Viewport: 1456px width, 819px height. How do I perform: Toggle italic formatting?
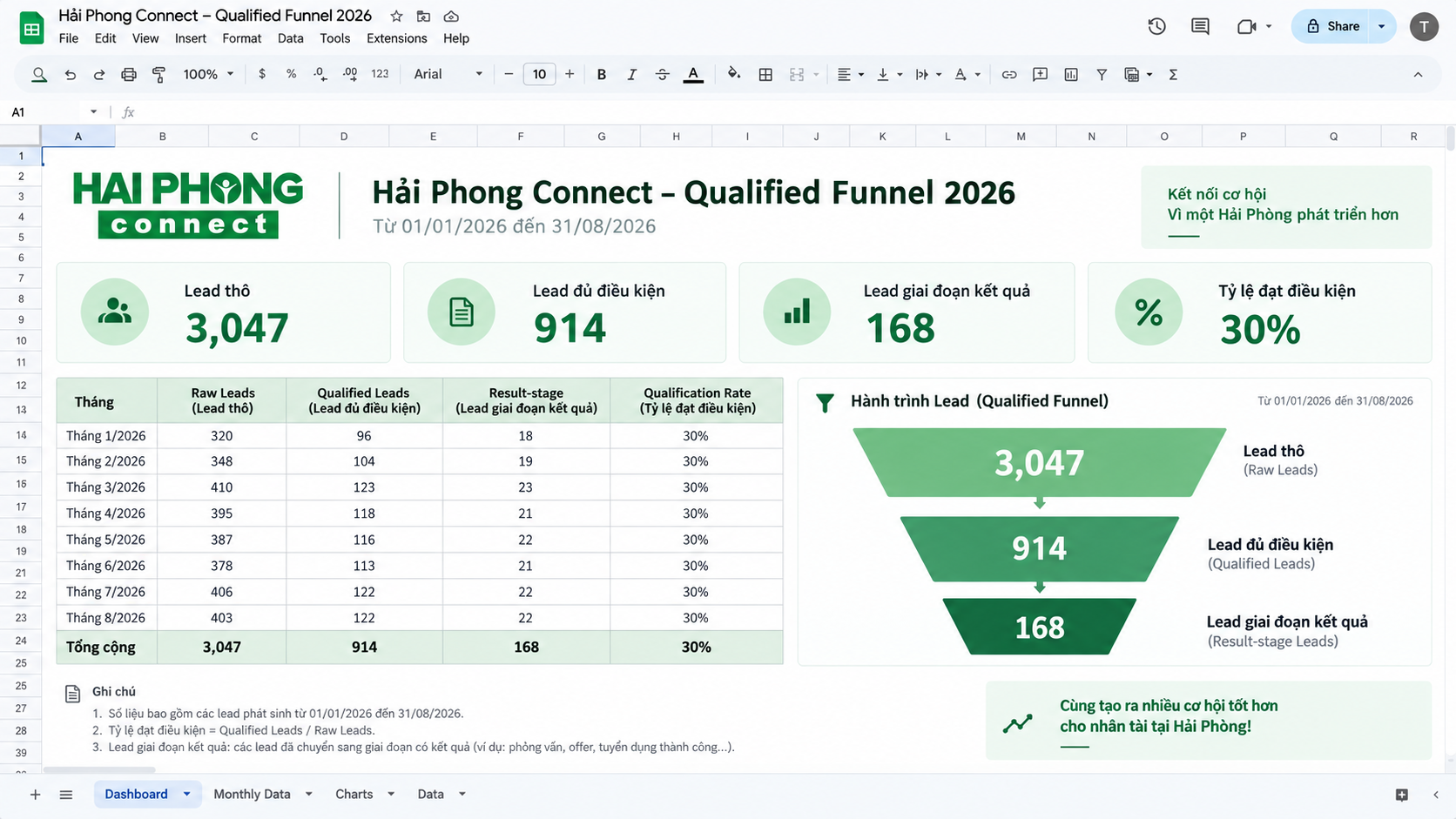(632, 75)
